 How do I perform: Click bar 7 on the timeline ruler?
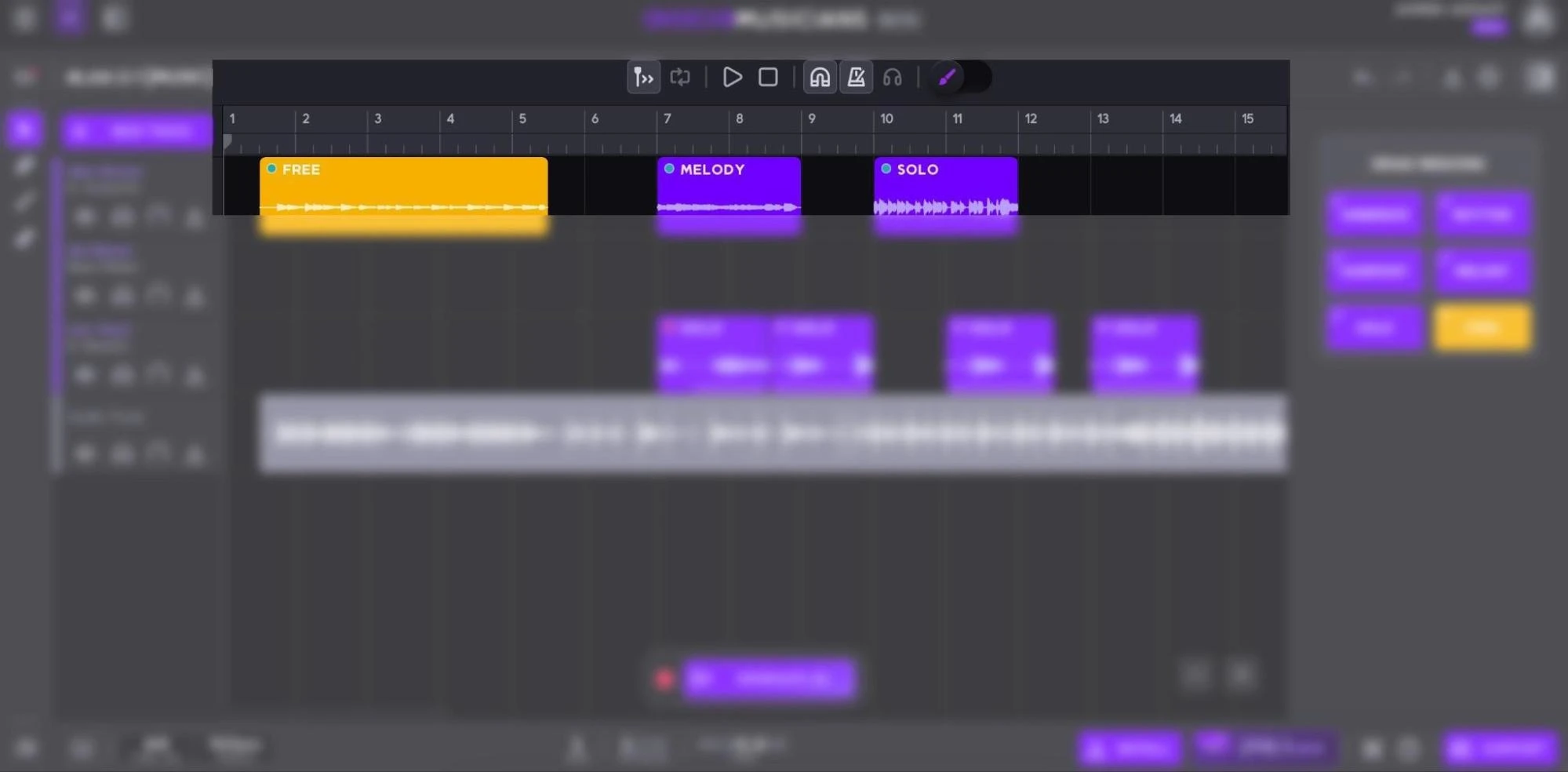(667, 119)
